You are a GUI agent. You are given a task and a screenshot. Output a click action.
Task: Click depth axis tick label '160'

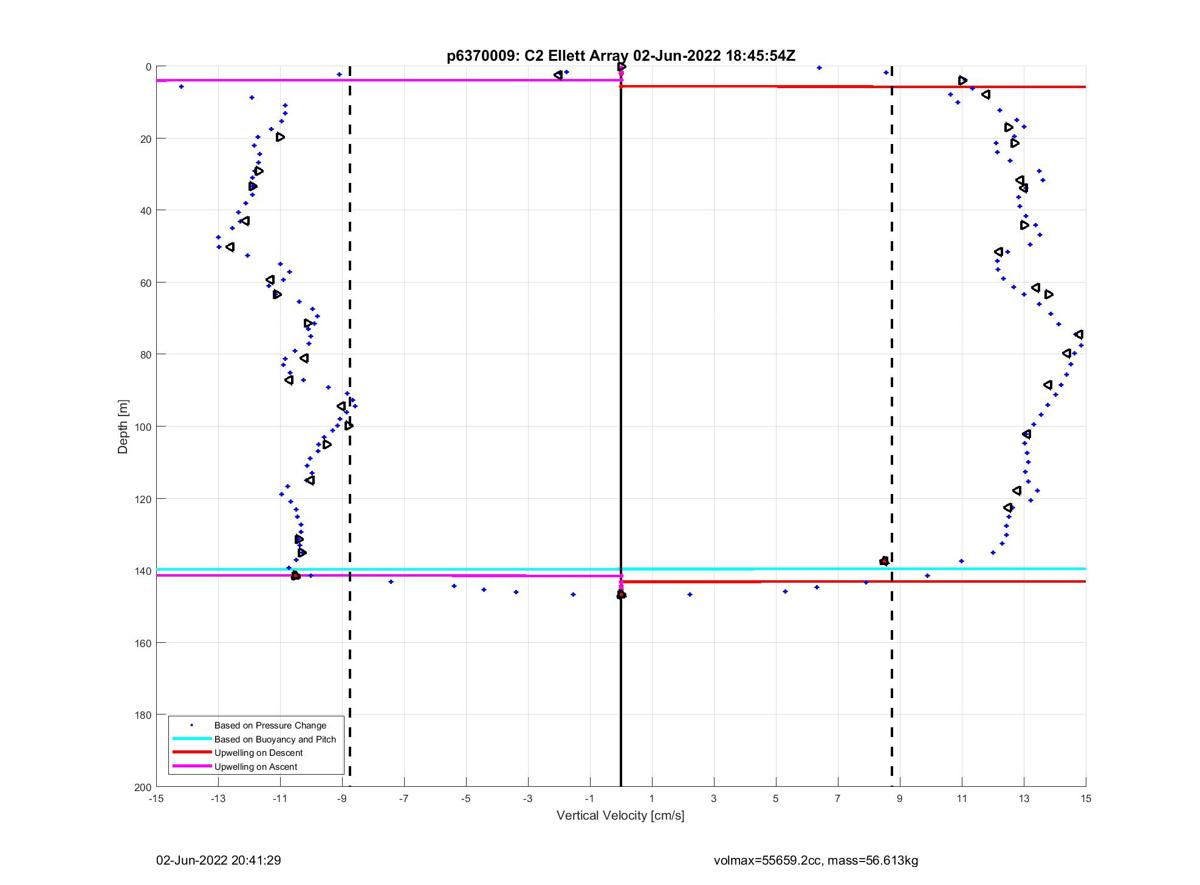pyautogui.click(x=142, y=643)
